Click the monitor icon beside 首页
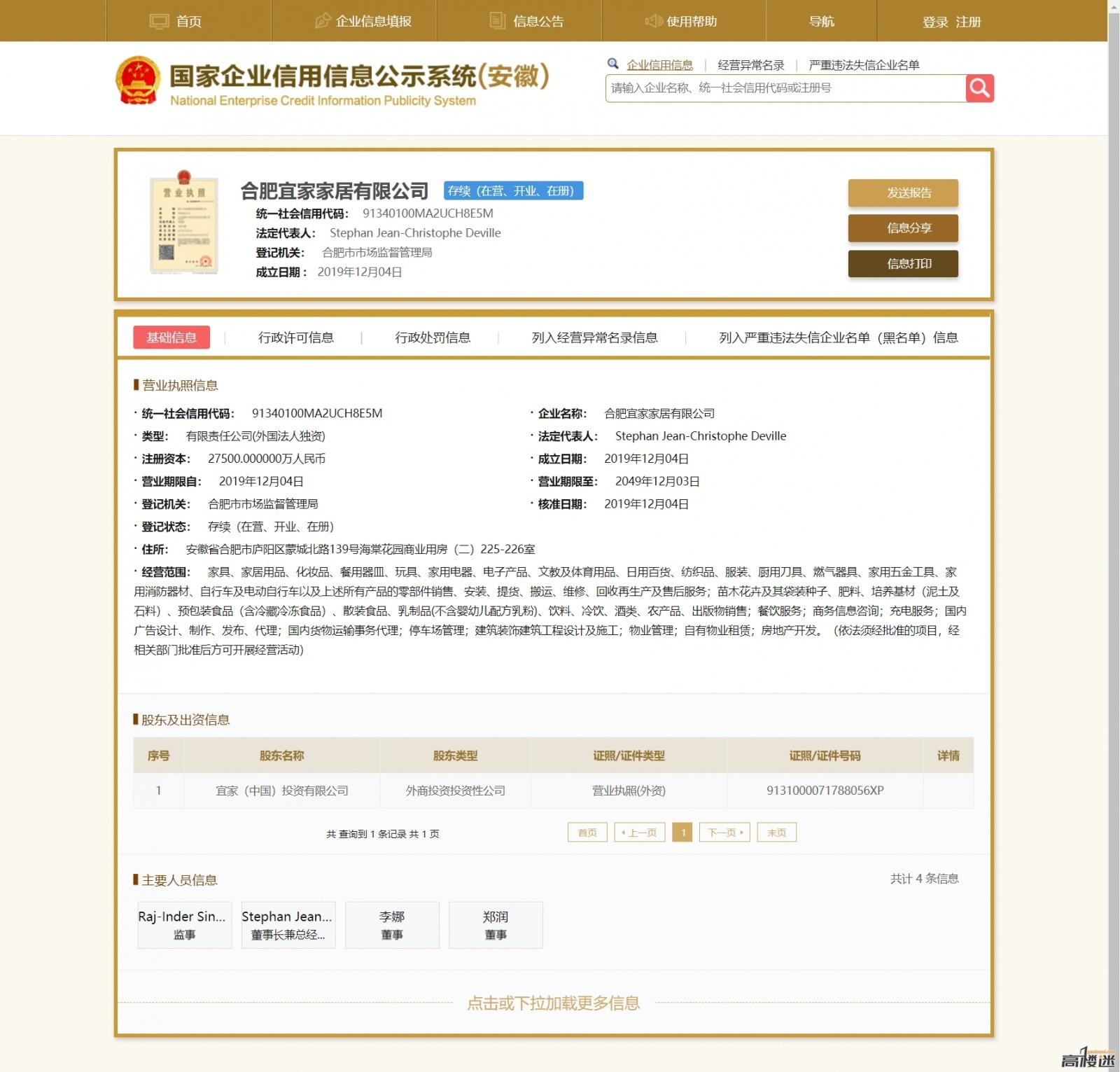Image resolution: width=1120 pixels, height=1072 pixels. [160, 21]
